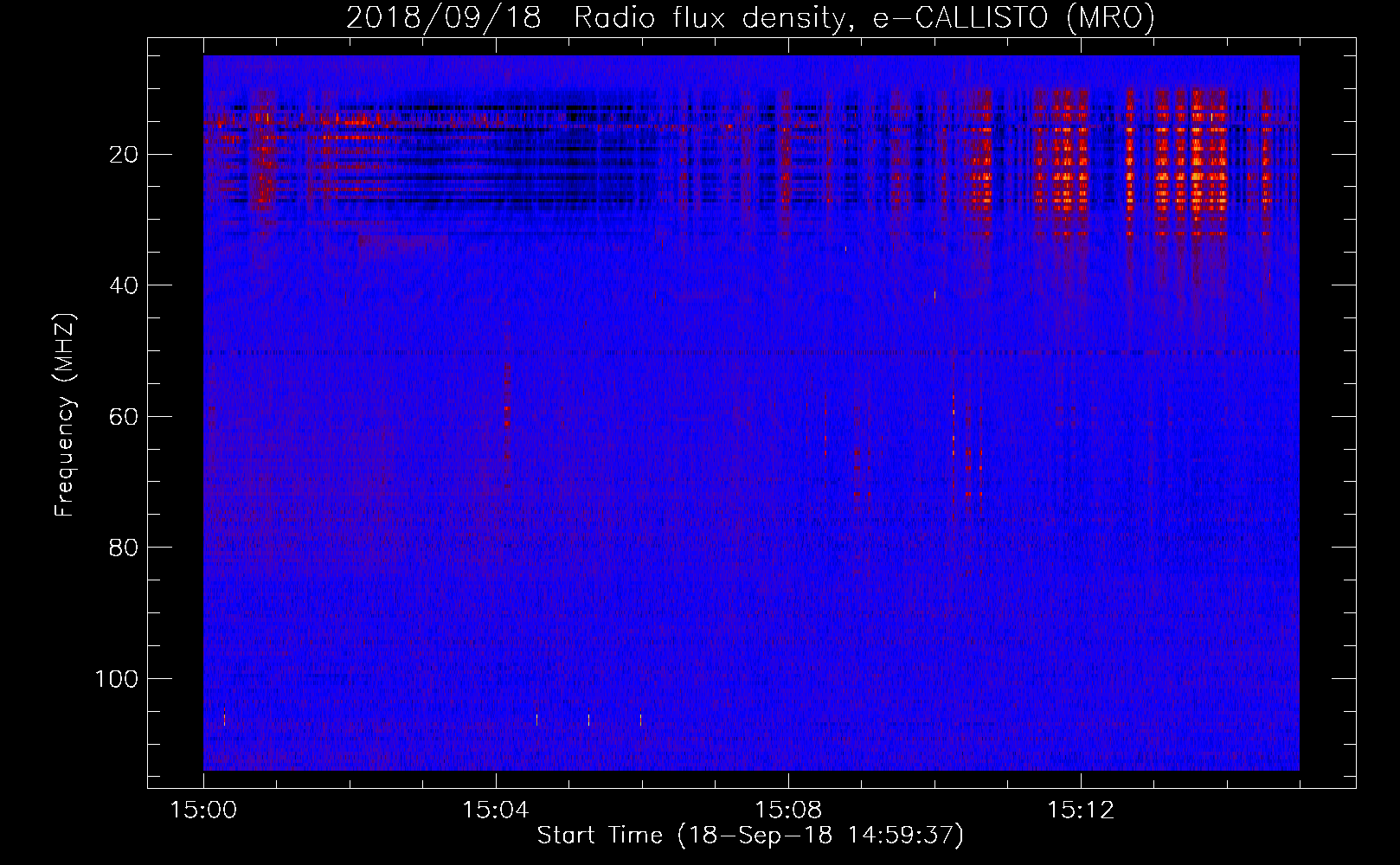Click the "60" frequency tick label

tap(124, 417)
